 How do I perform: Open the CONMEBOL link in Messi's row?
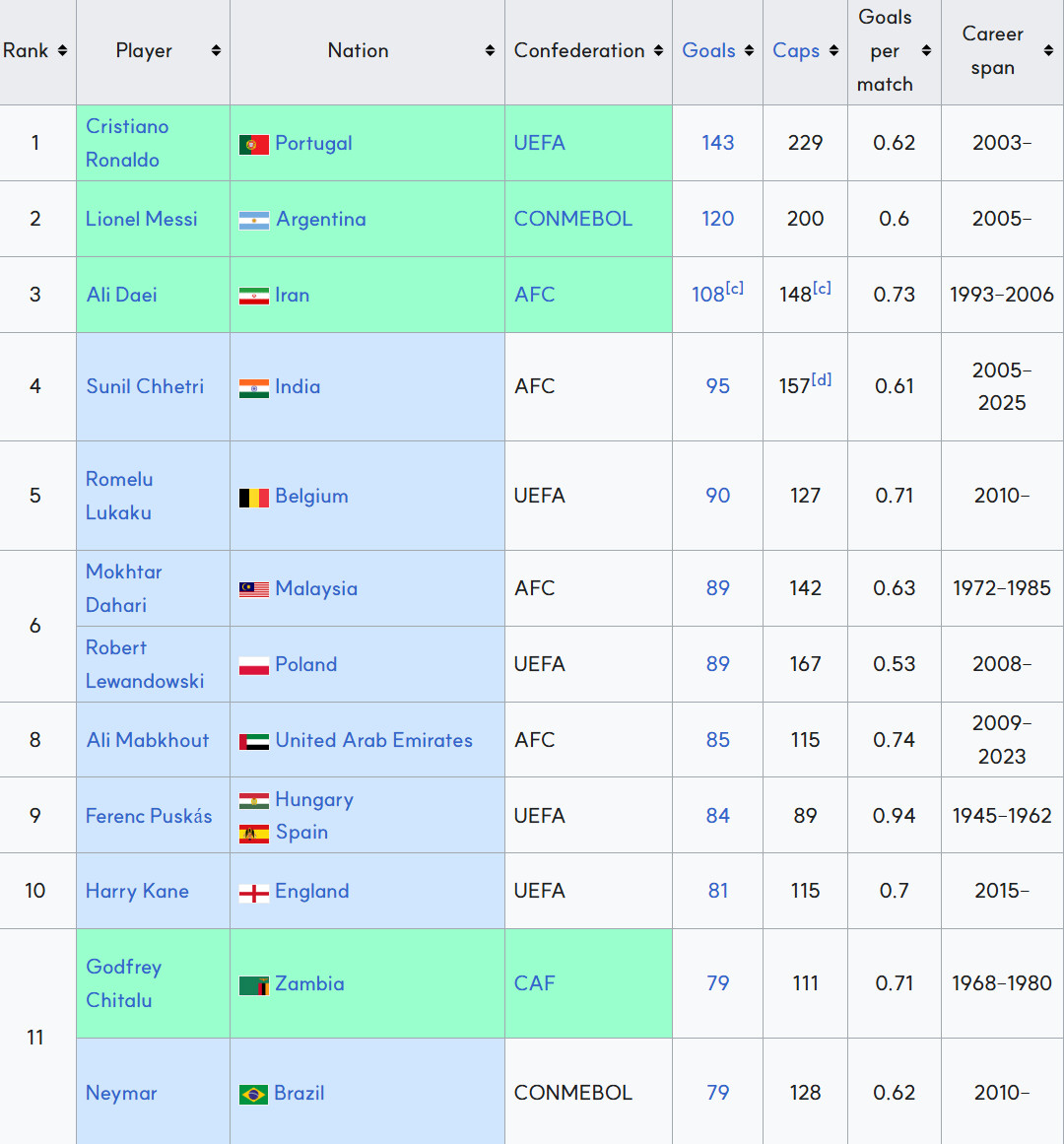coord(572,219)
